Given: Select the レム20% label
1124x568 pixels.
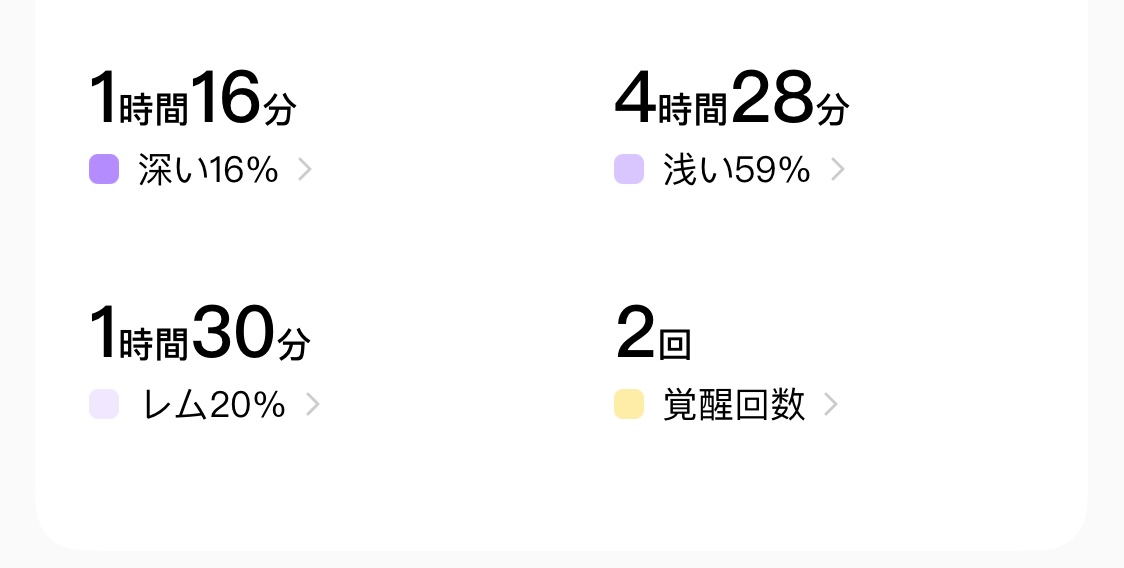Looking at the screenshot, I should tap(214, 404).
